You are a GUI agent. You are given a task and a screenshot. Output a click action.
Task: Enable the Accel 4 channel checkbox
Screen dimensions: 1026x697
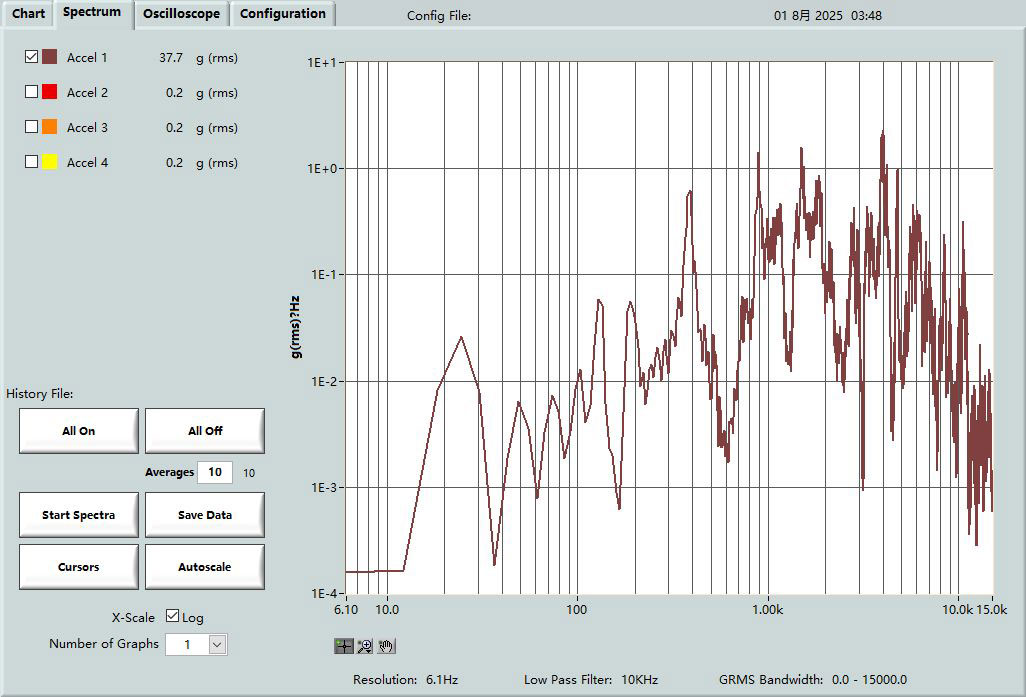pyautogui.click(x=31, y=162)
